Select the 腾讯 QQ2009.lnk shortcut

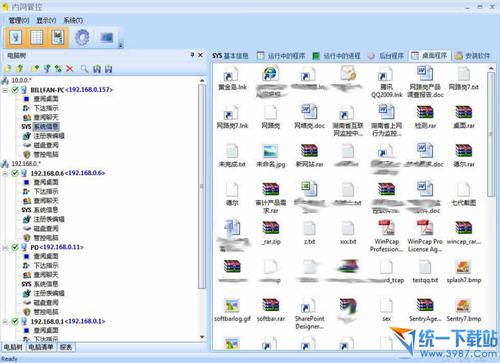(x=387, y=82)
